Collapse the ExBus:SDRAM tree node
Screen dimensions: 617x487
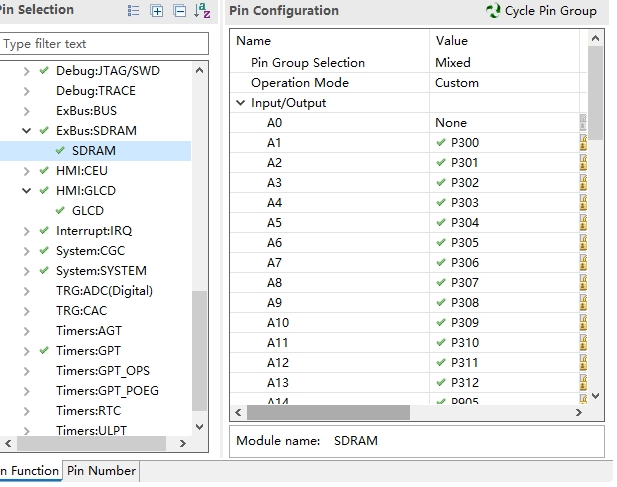[x=26, y=131]
